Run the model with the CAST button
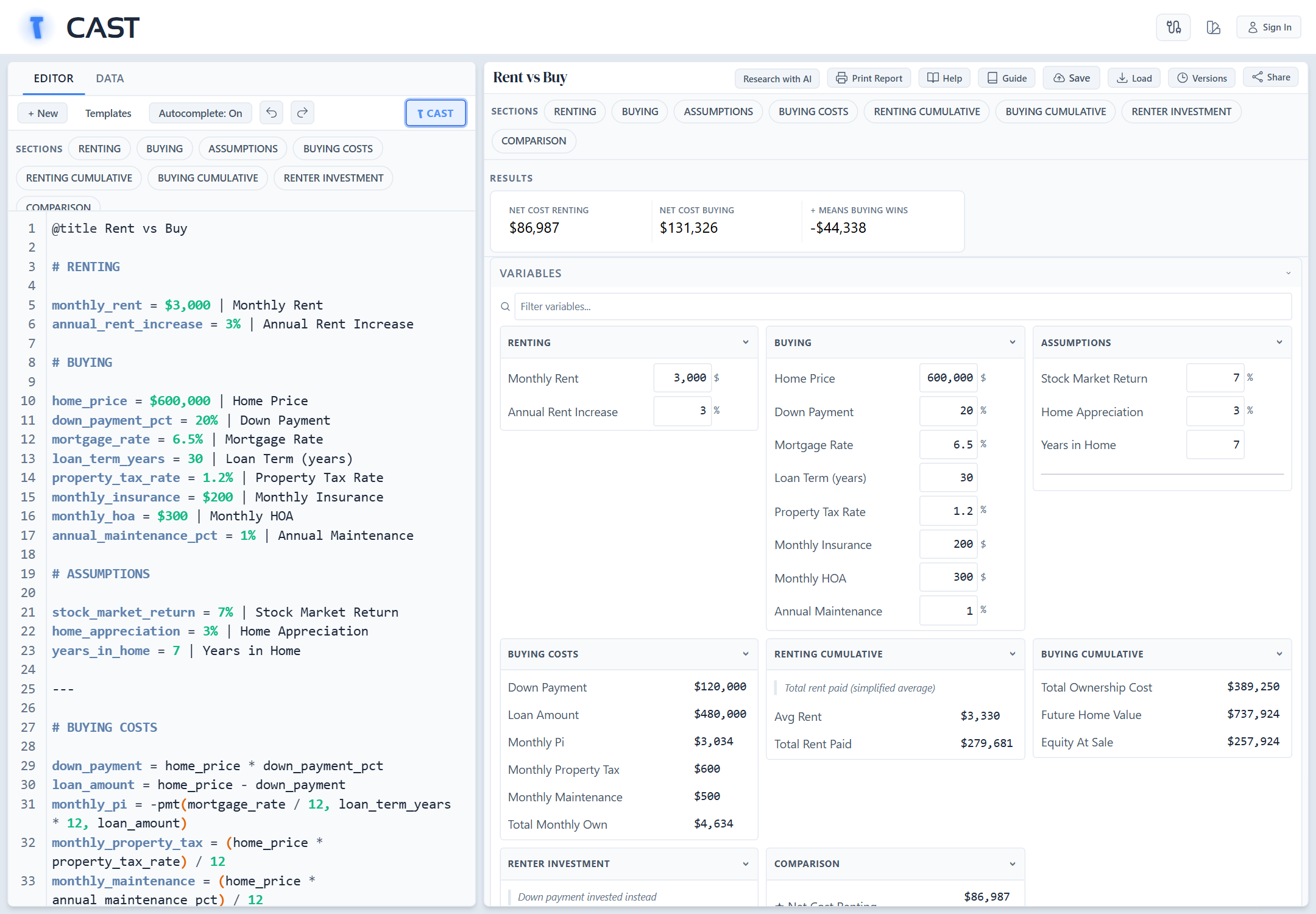The image size is (1316, 914). coord(436,113)
